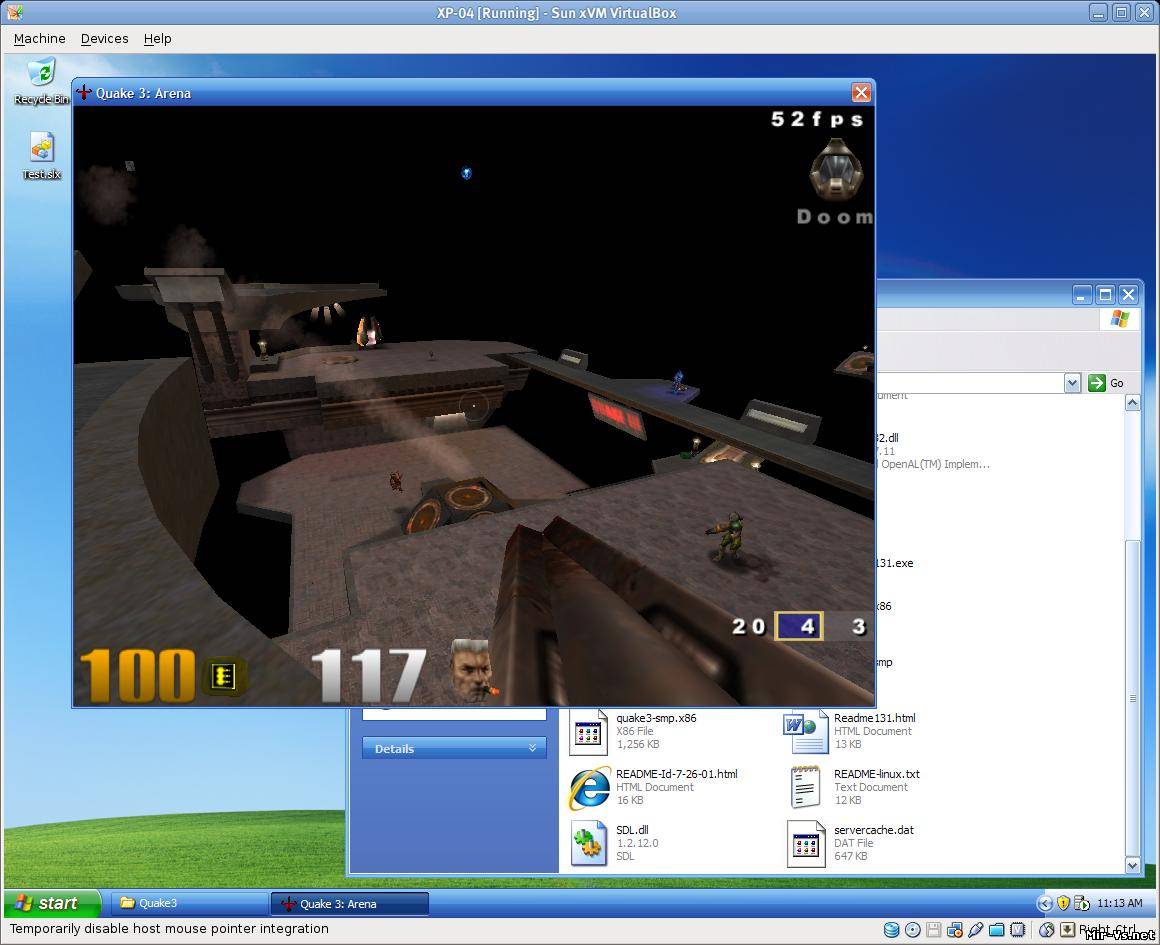The width and height of the screenshot is (1160, 945).
Task: Select the Readme131.html file icon
Action: (806, 731)
